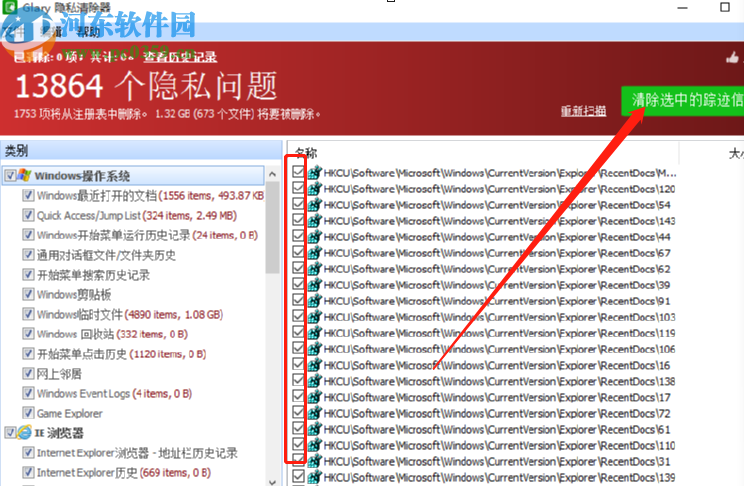Viewport: 744px width, 486px height.
Task: Uncheck the RecentDocs\120 entry checkbox
Action: (x=298, y=188)
